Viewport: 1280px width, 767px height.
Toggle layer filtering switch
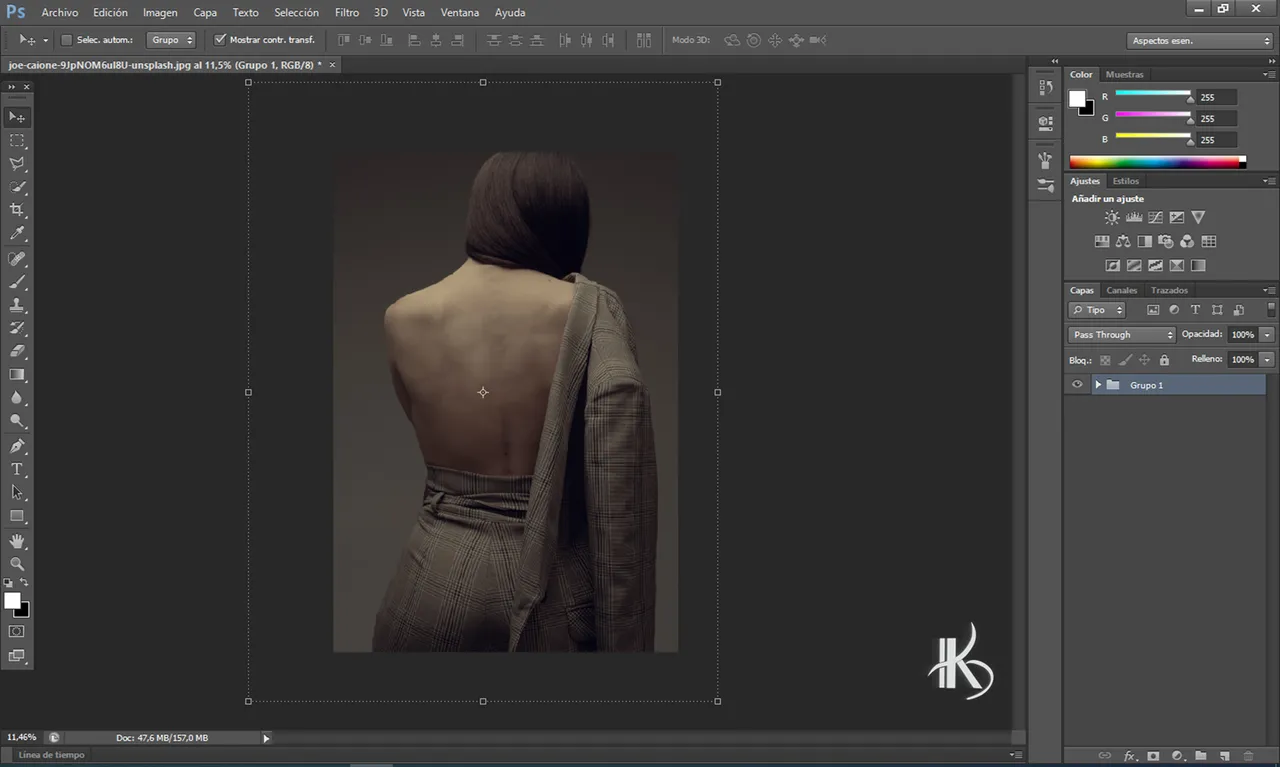pos(1271,310)
